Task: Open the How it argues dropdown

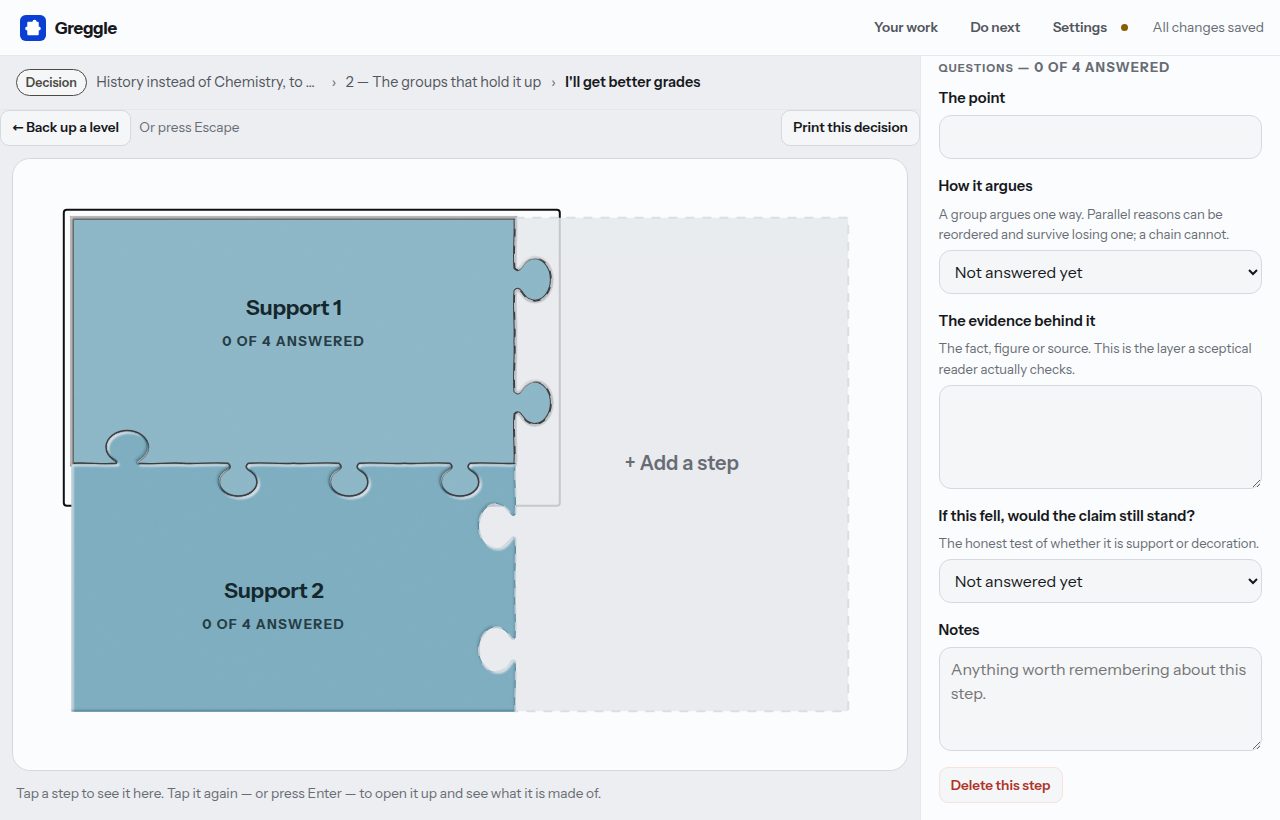Action: [x=1100, y=272]
